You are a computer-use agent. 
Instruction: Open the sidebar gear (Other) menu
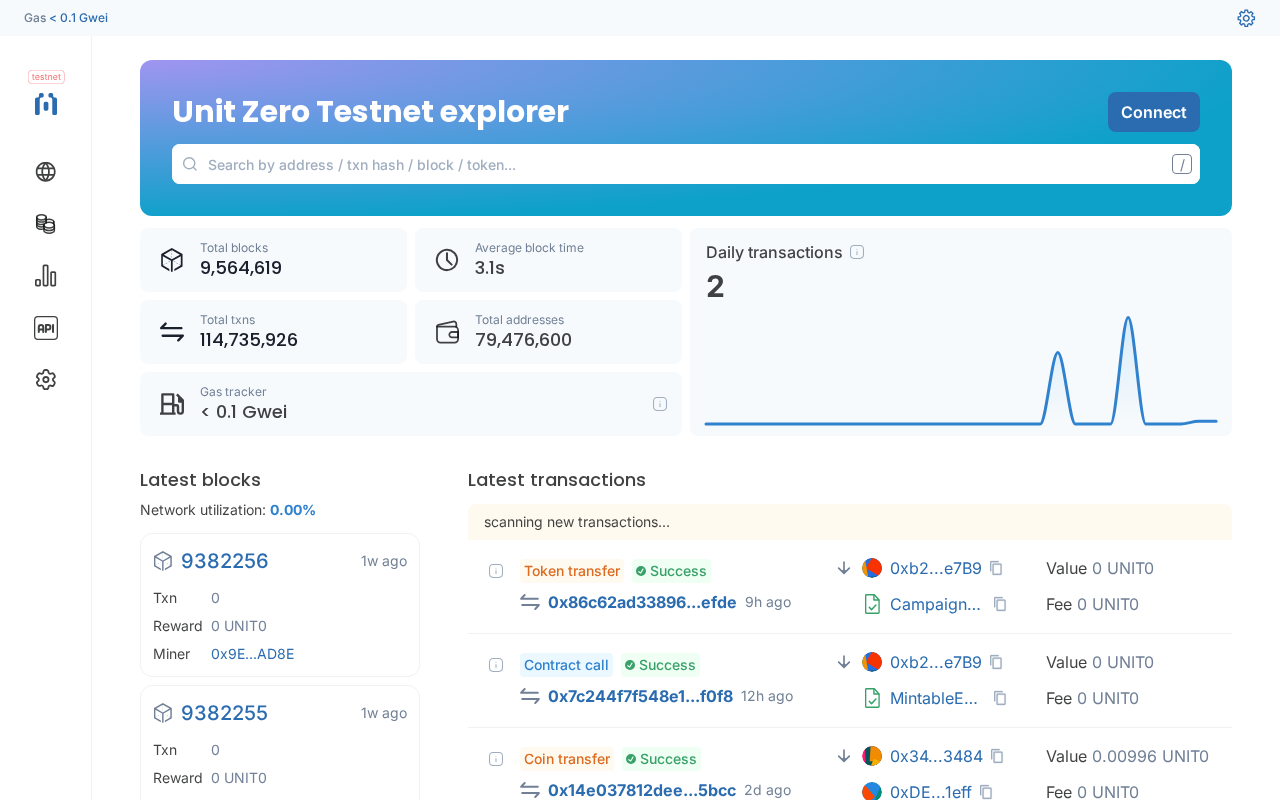click(46, 380)
